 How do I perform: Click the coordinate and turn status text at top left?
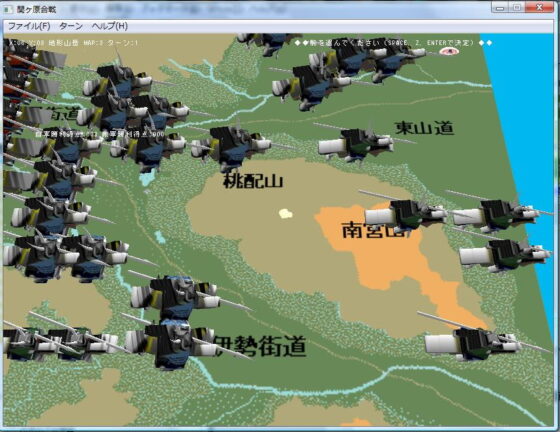tap(72, 43)
